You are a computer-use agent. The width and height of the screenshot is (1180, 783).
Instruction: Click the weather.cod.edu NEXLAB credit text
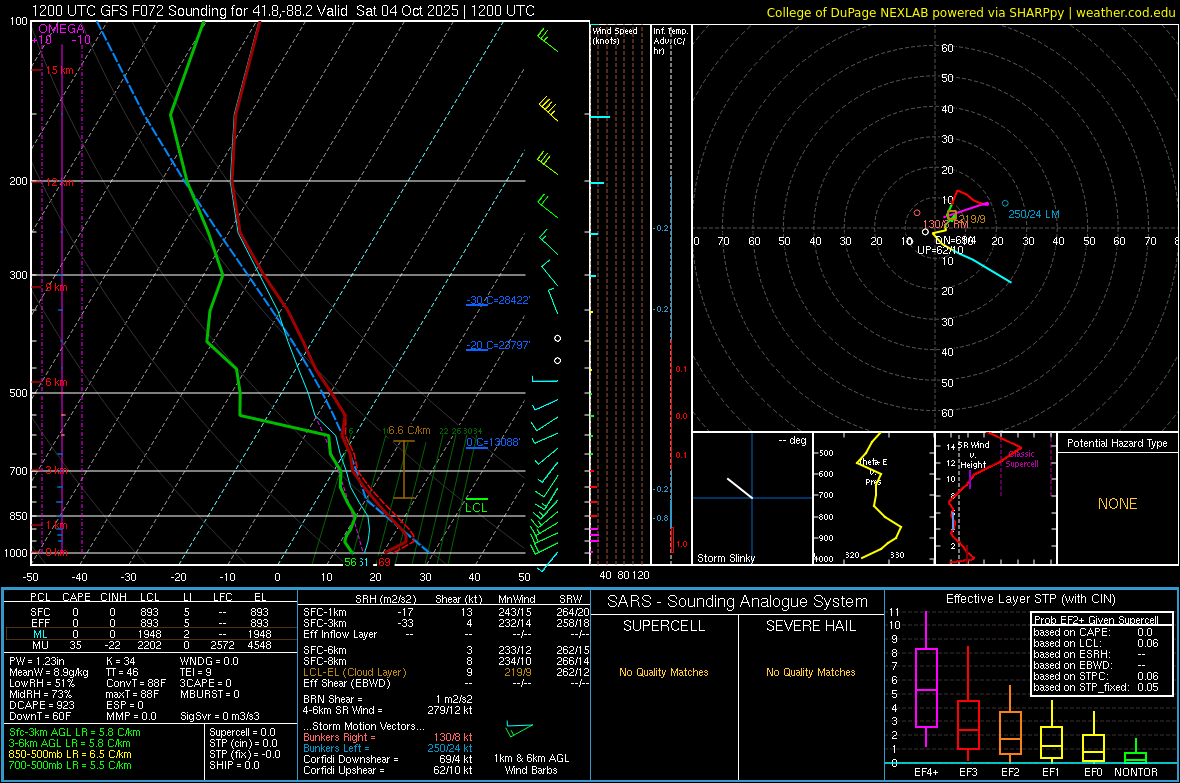click(x=971, y=12)
